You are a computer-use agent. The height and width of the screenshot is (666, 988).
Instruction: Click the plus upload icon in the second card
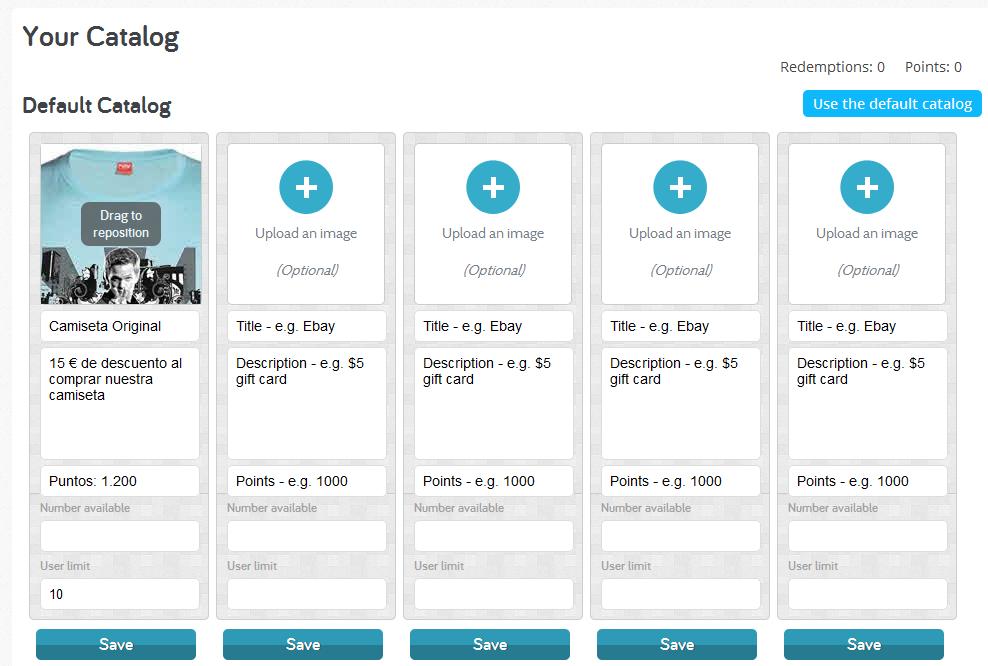[306, 187]
